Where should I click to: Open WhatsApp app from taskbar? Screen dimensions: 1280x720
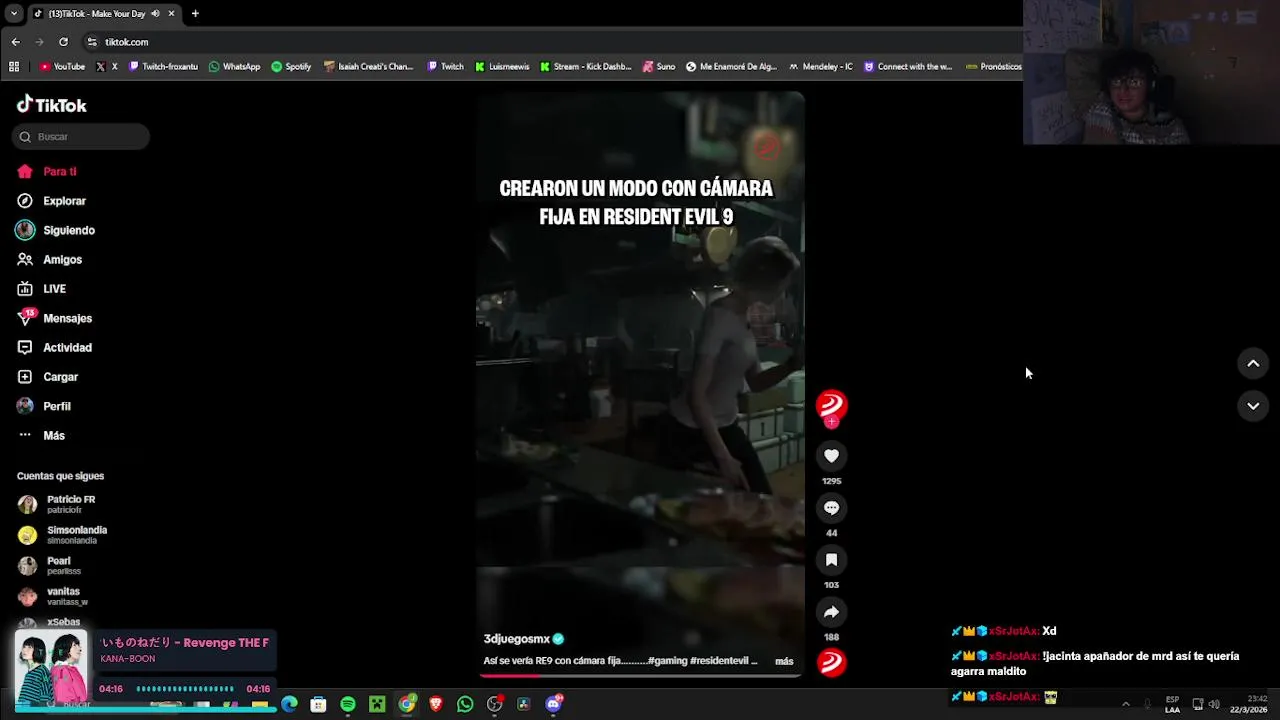point(465,704)
